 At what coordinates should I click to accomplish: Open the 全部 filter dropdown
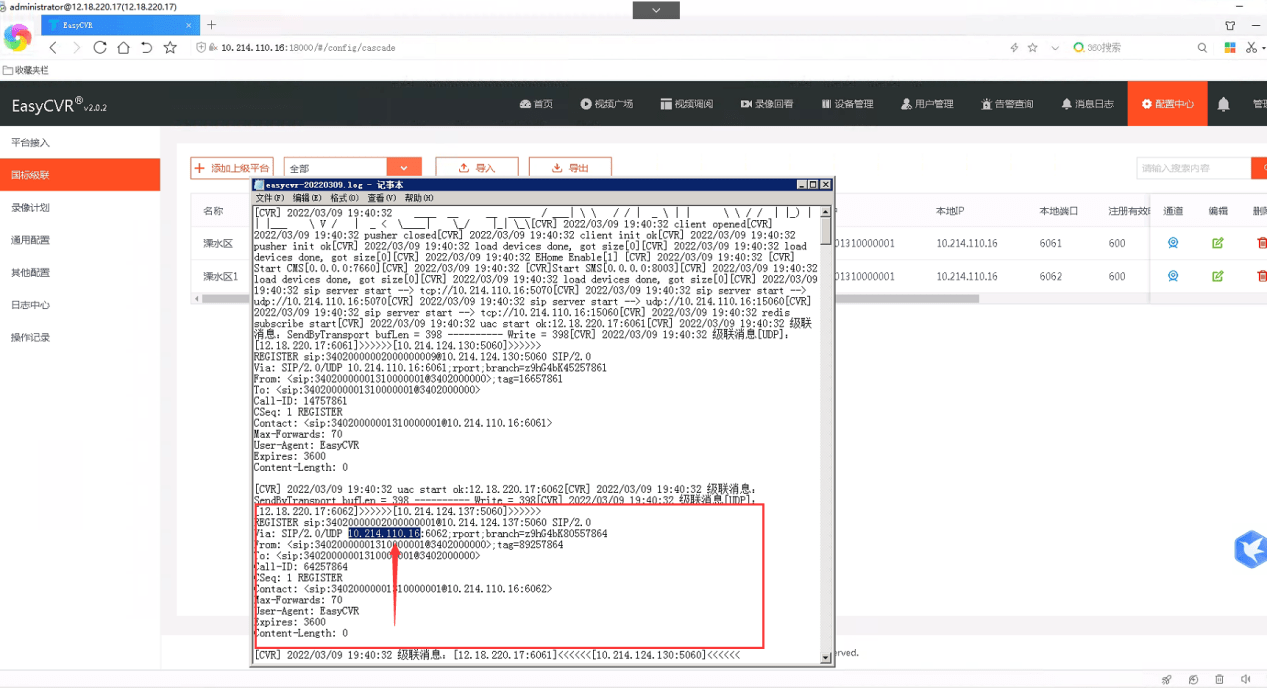[352, 168]
